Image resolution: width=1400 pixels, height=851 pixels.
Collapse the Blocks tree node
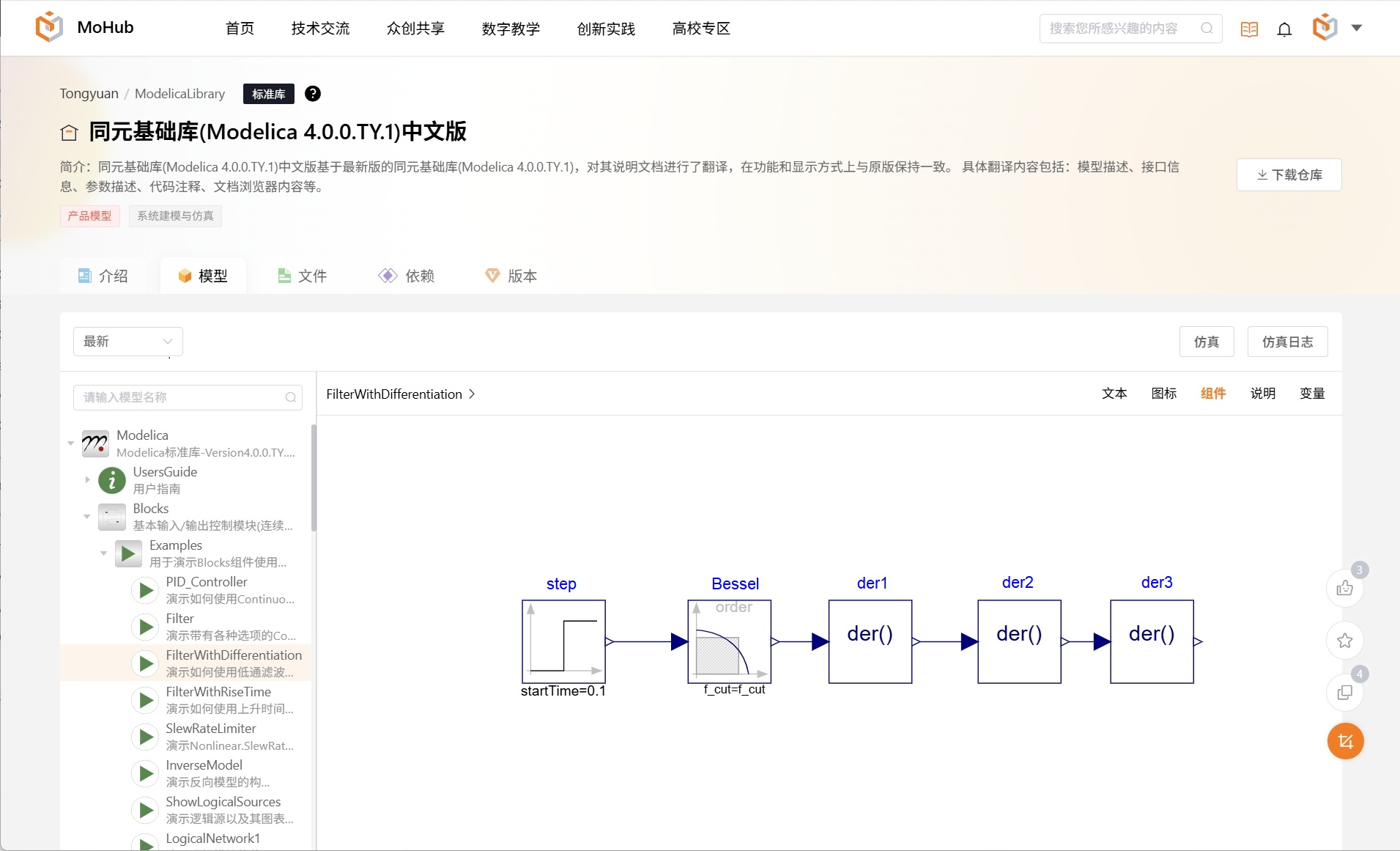[86, 517]
